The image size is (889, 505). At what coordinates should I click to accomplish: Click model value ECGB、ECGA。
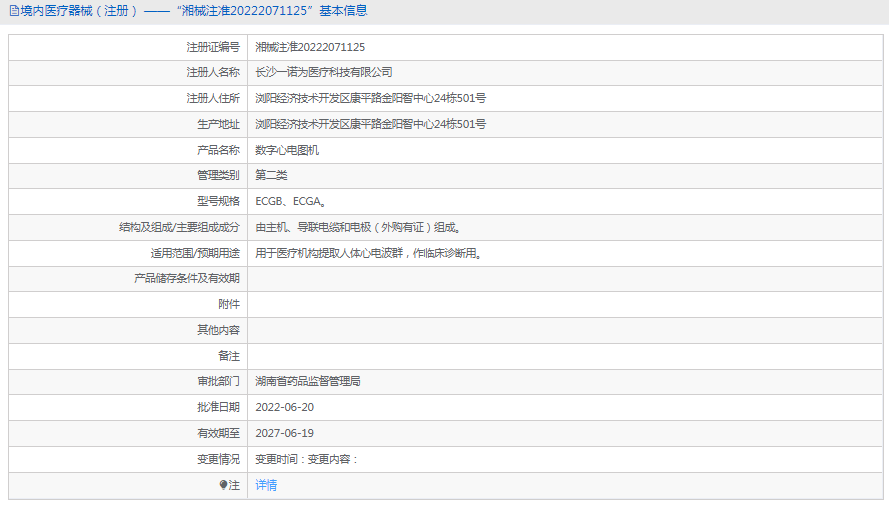coord(290,201)
